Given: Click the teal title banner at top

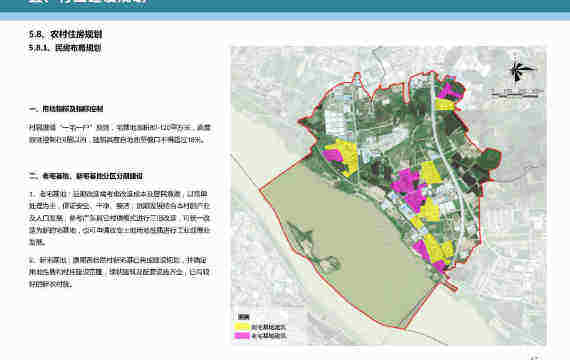Looking at the screenshot, I should click(285, 5).
